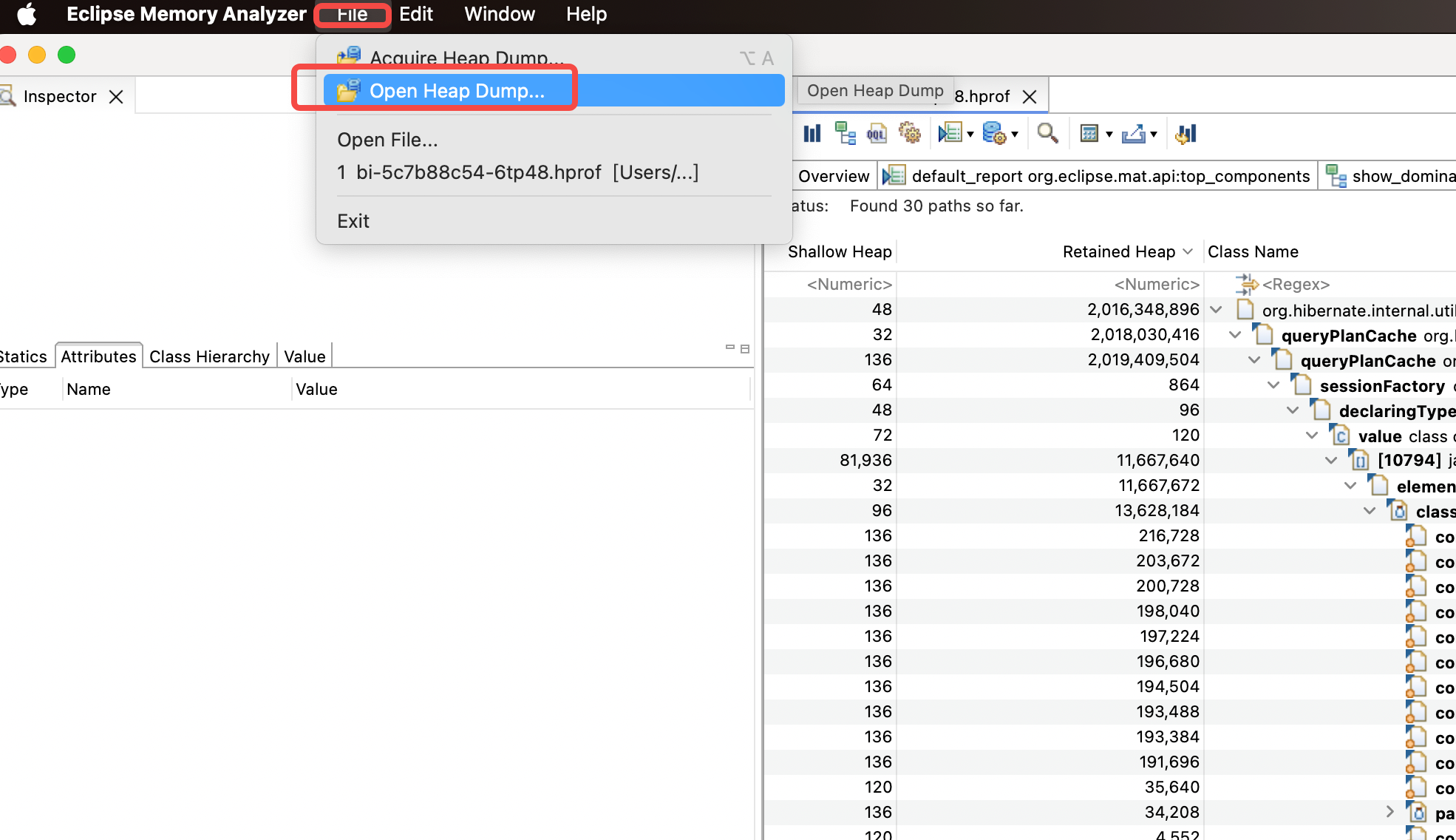
Task: Switch to the Overview tab
Action: 834,176
